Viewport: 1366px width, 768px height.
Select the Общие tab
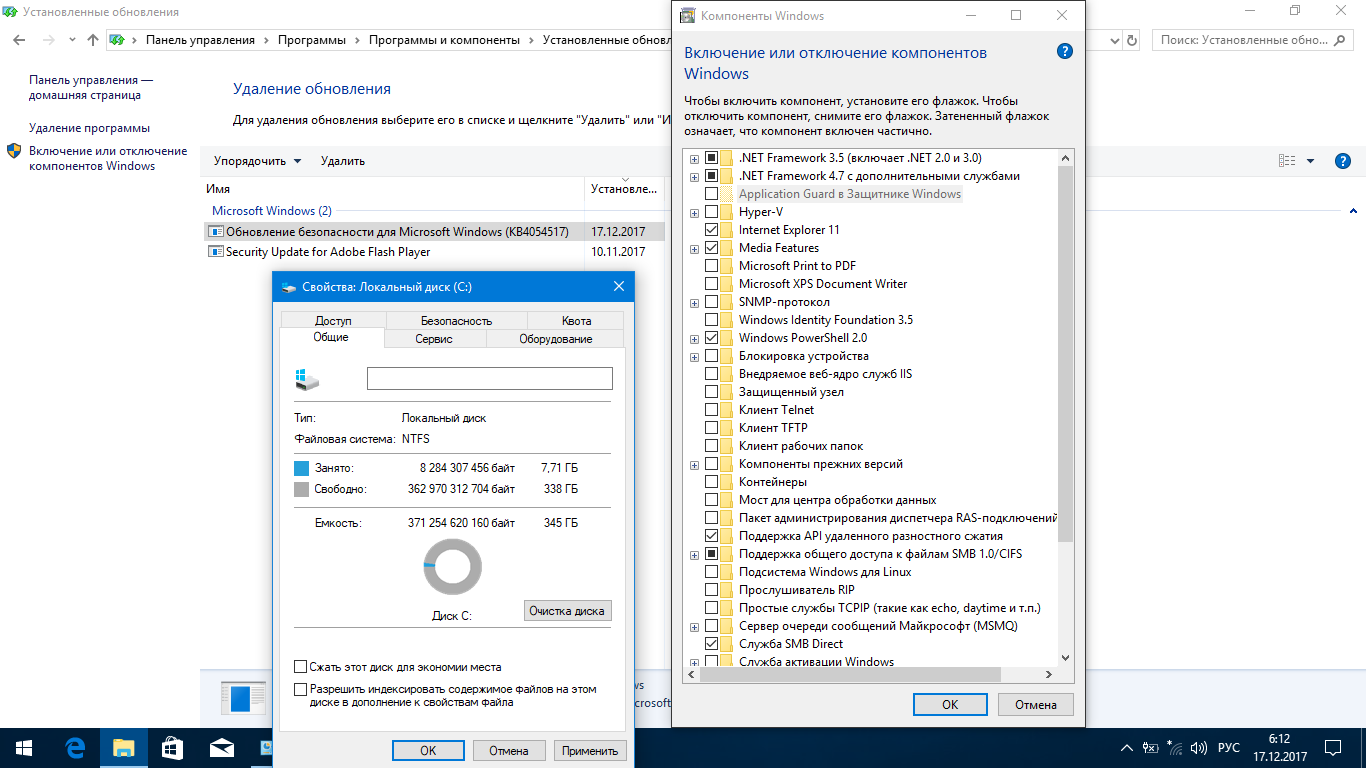(x=331, y=338)
